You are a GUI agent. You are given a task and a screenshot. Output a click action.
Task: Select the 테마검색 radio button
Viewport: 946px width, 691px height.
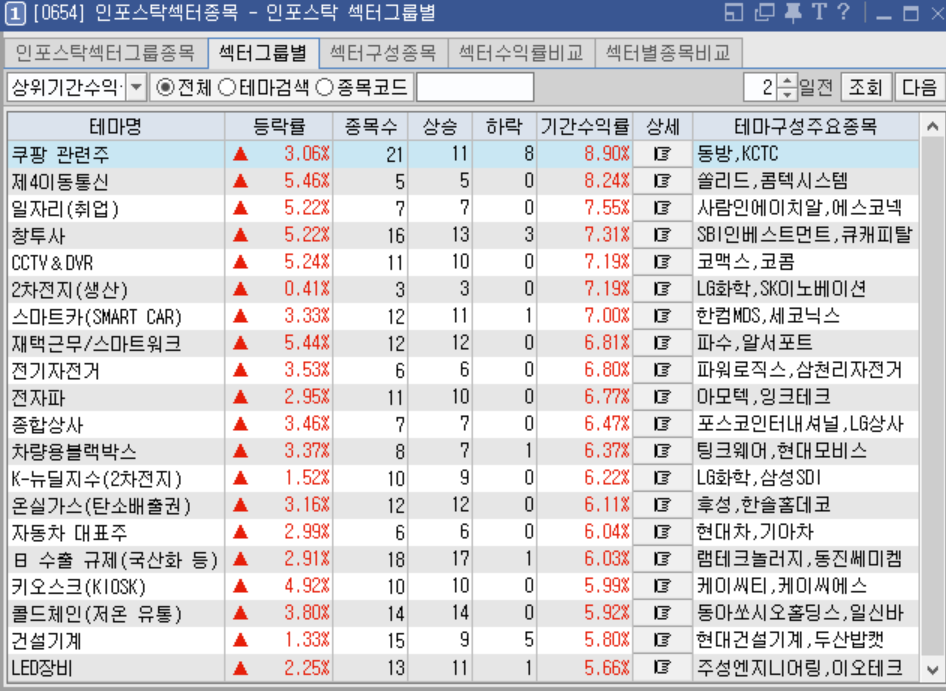[227, 88]
